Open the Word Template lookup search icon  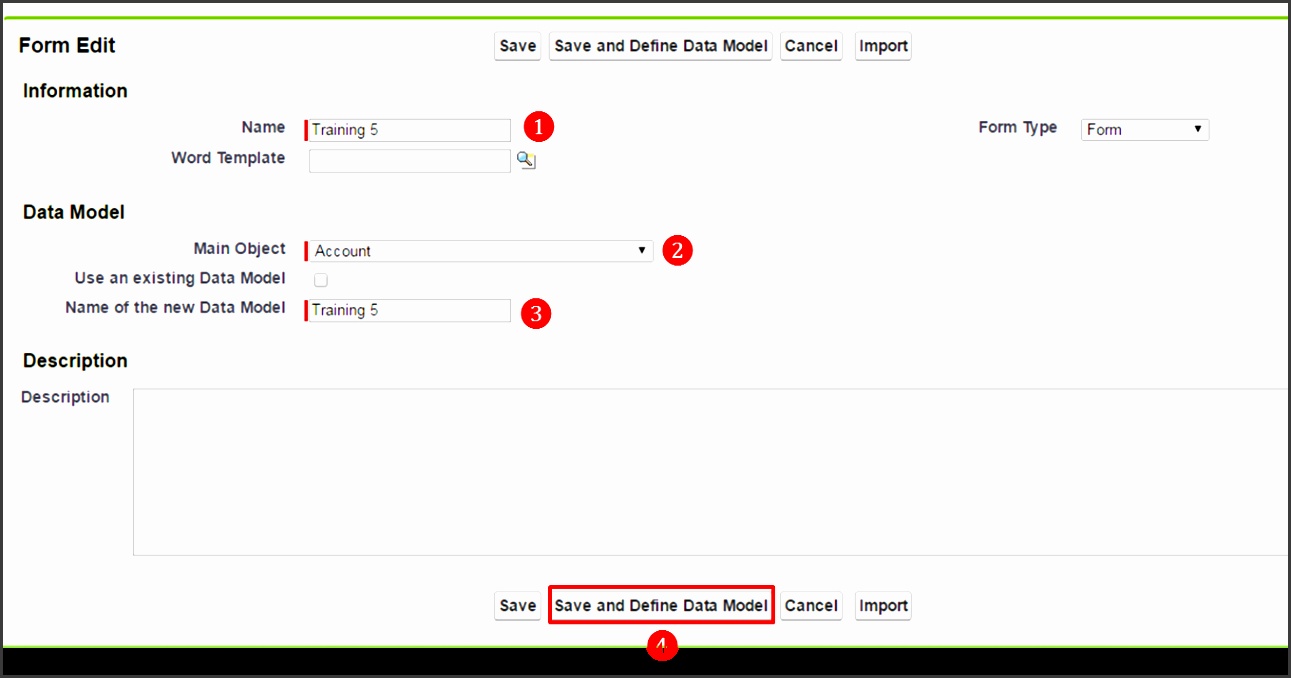click(x=526, y=160)
